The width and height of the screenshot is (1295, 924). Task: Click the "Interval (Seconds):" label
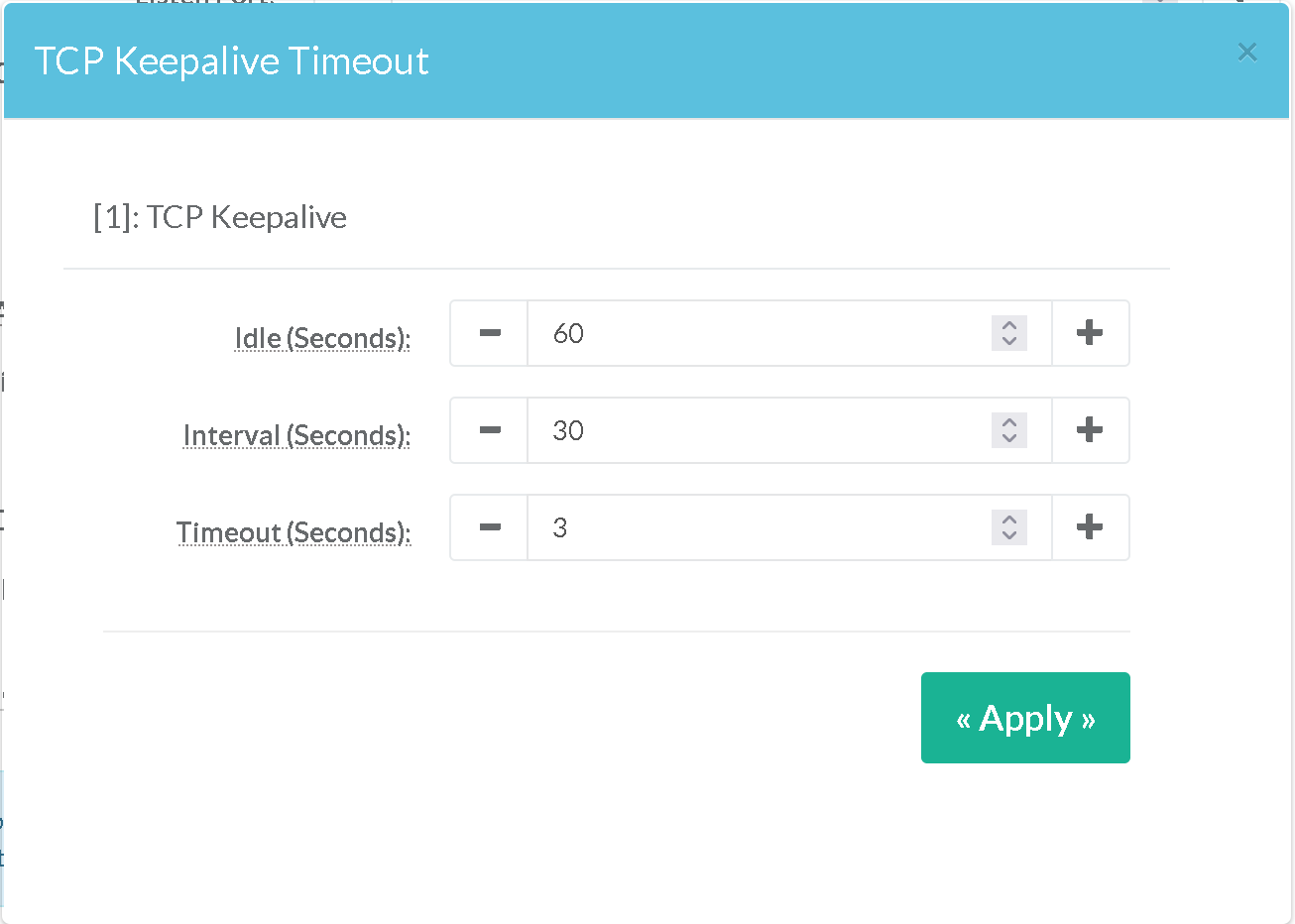[x=296, y=435]
